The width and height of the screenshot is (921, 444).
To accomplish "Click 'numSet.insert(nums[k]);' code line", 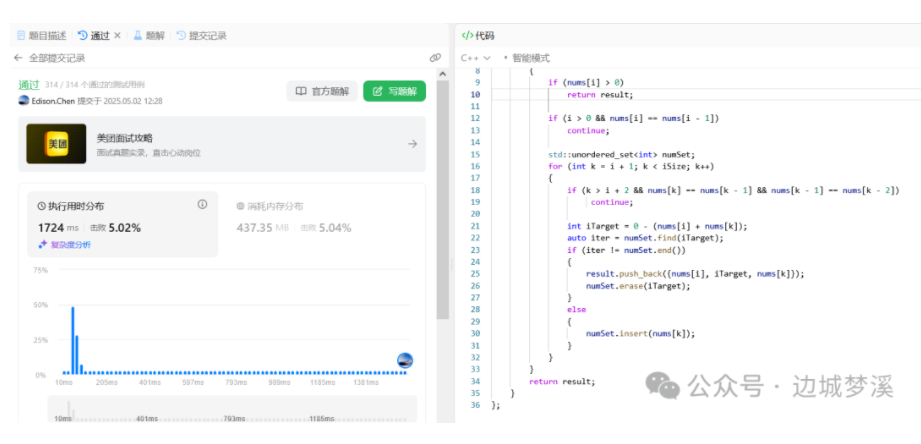I will (x=640, y=334).
